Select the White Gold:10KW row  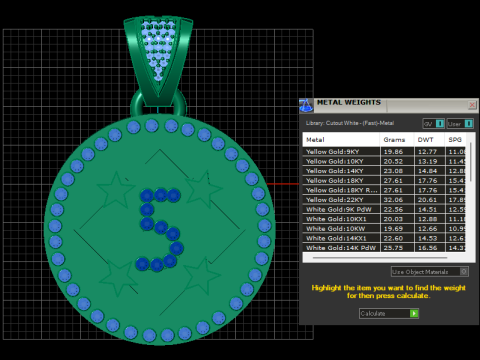pos(384,229)
